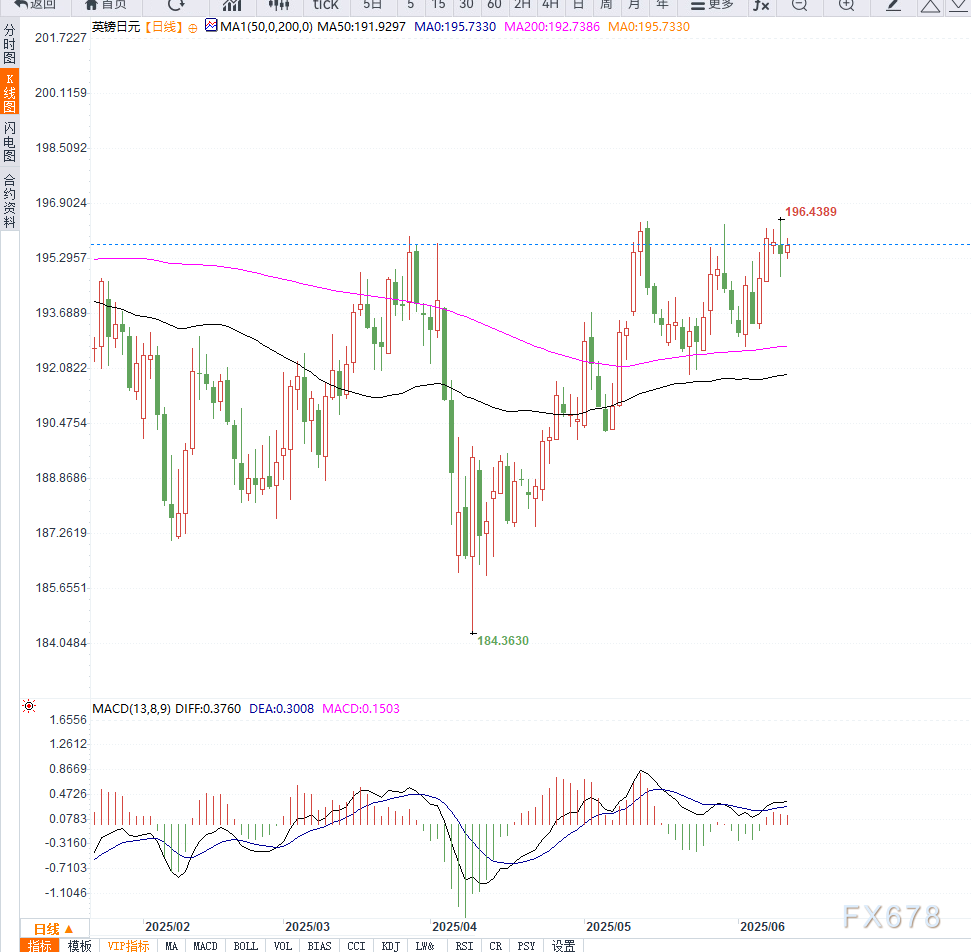Open 设置 settings in bottom bar

[x=563, y=945]
